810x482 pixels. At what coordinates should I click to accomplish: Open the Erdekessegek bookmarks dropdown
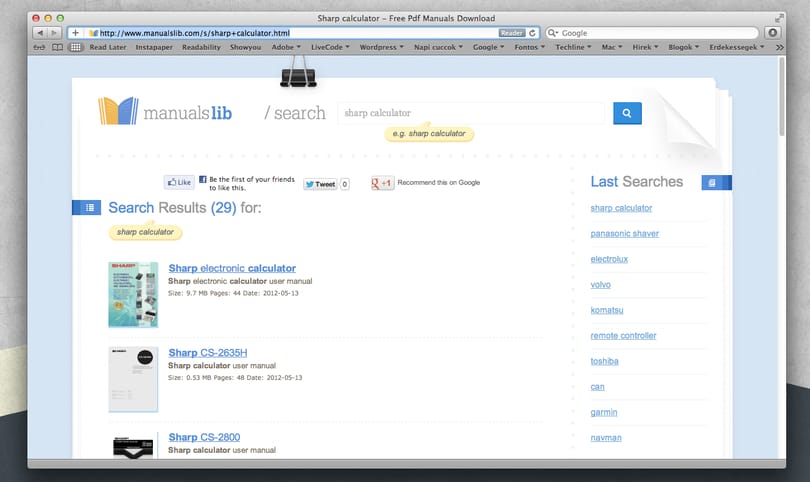pos(737,47)
